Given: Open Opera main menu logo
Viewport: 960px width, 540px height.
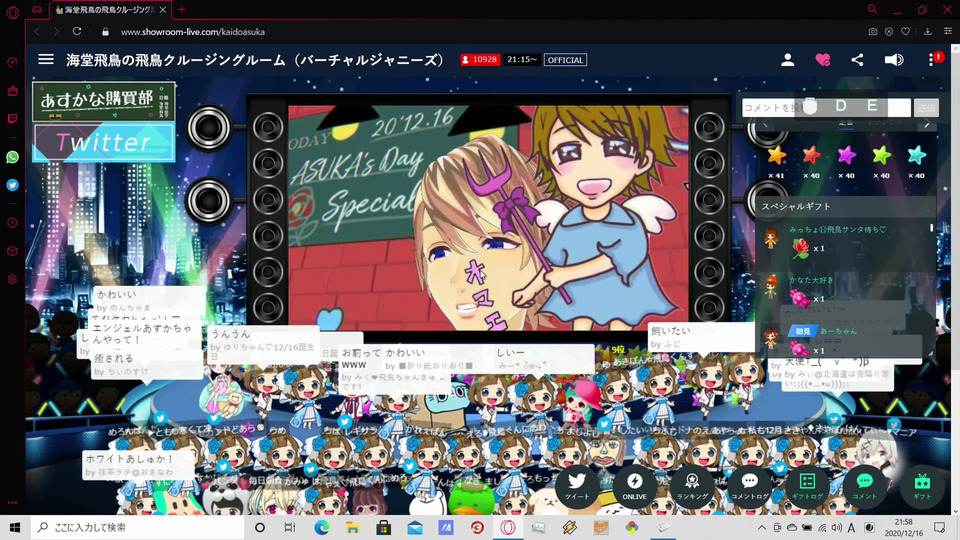Looking at the screenshot, I should tap(12, 12).
